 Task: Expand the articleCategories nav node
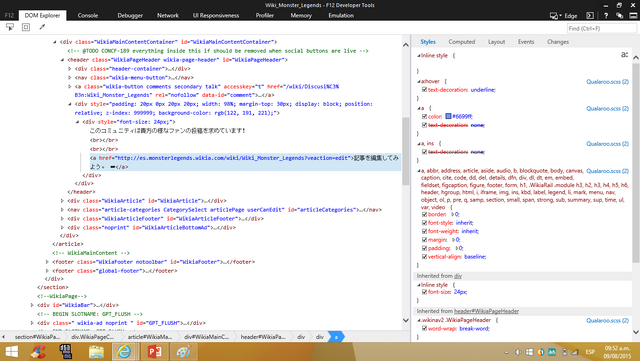click(62, 209)
